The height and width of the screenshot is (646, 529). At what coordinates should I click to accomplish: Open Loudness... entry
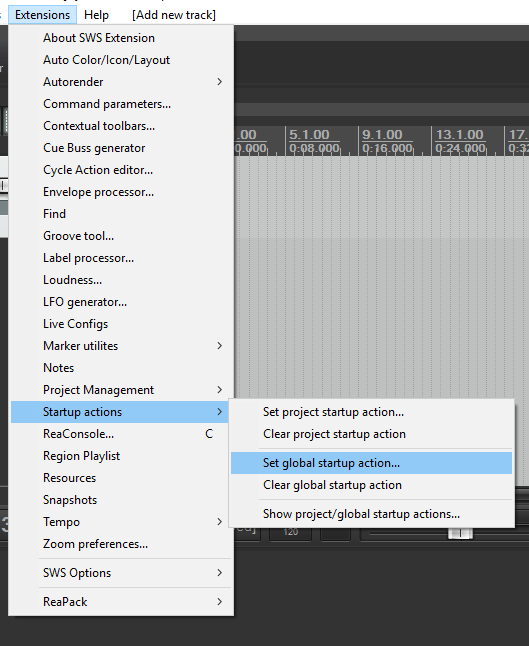[121, 280]
